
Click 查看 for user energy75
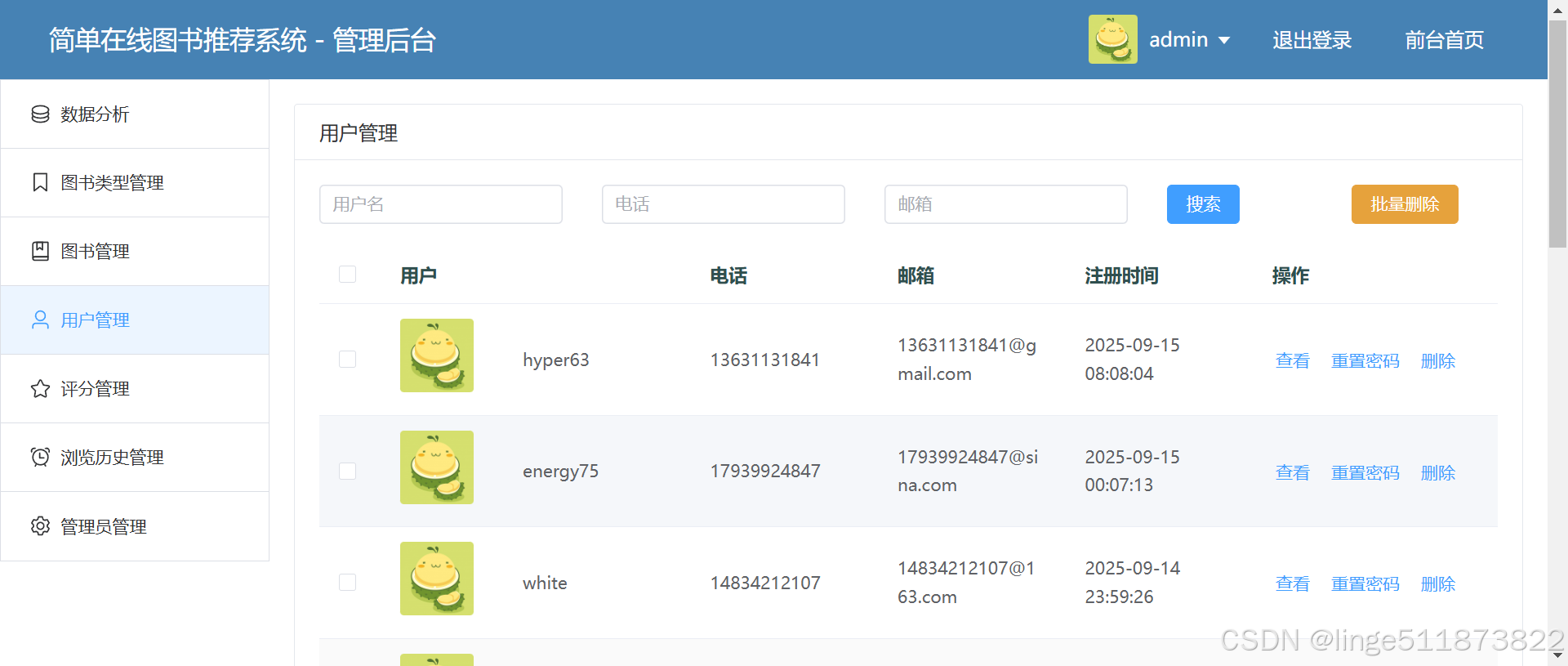click(1292, 472)
